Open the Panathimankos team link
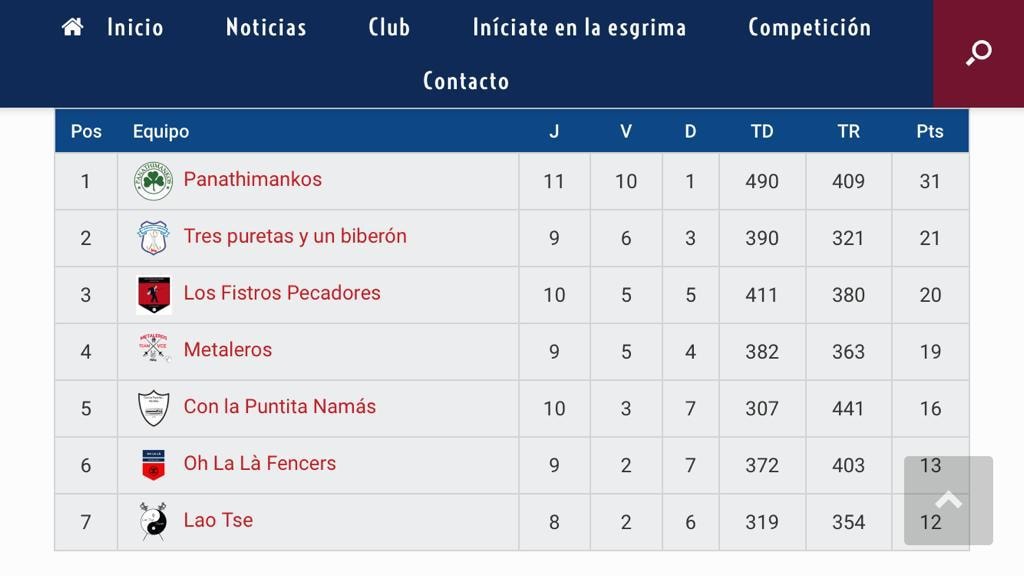 253,180
